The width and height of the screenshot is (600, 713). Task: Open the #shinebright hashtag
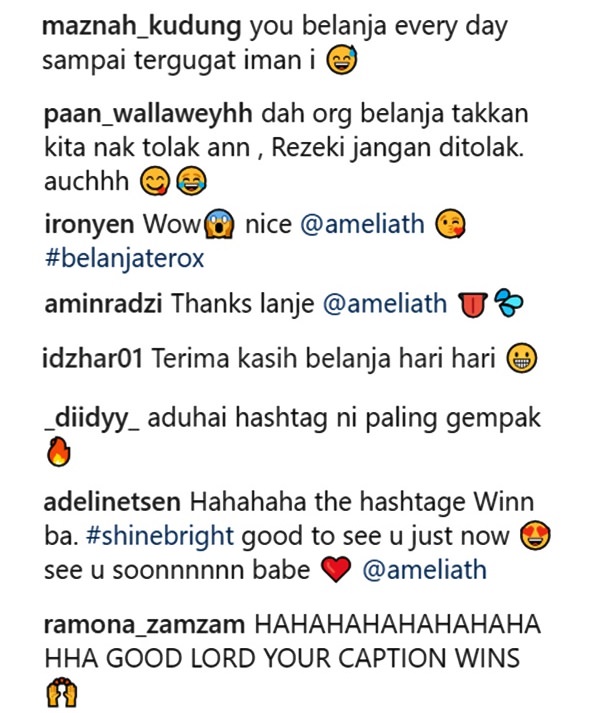[x=160, y=536]
